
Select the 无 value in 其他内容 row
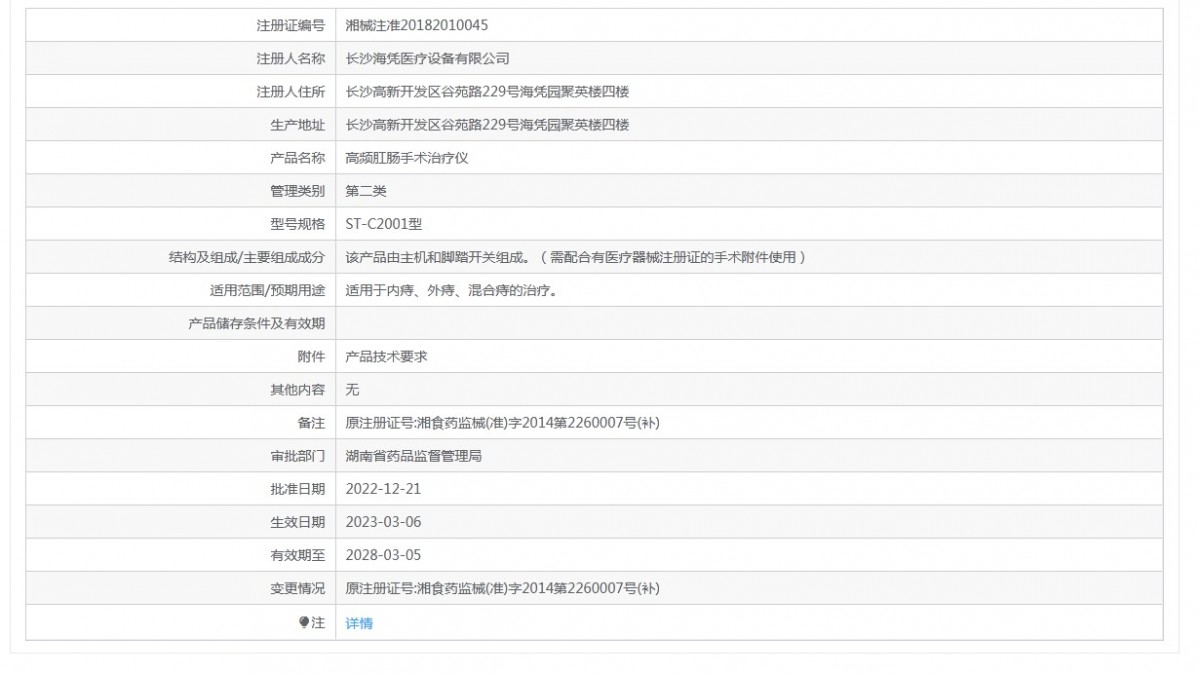[352, 389]
